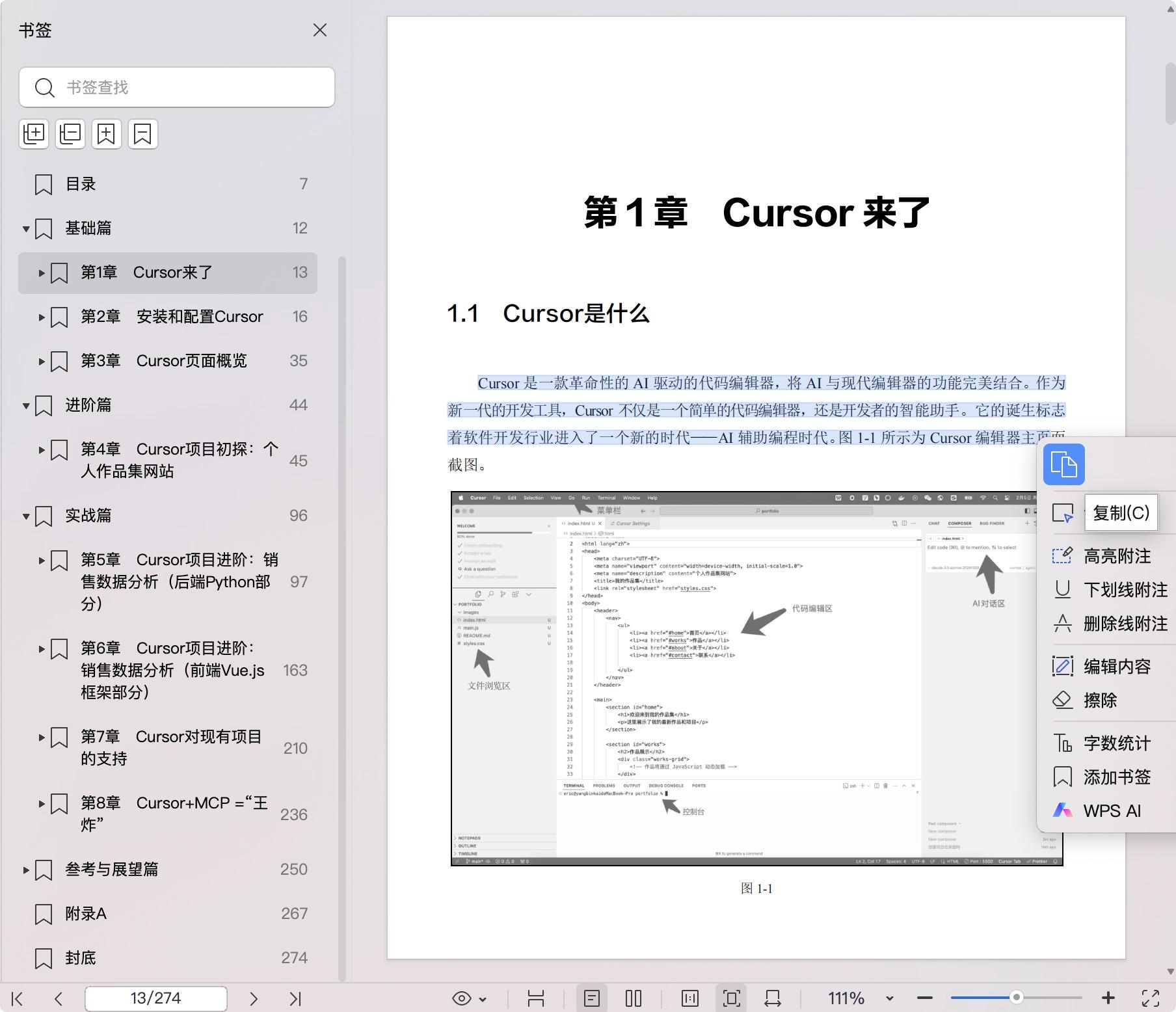Enable single page view
This screenshot has height=1012, width=1176.
[x=591, y=998]
